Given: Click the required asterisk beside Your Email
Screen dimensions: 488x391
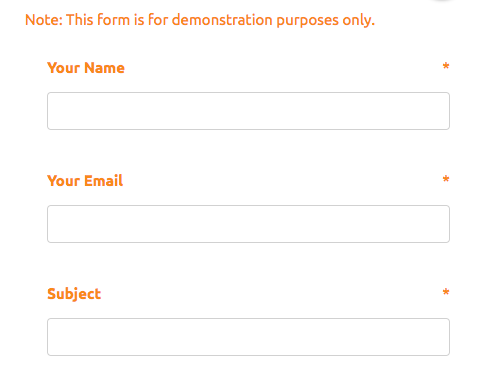Looking at the screenshot, I should pos(446,179).
